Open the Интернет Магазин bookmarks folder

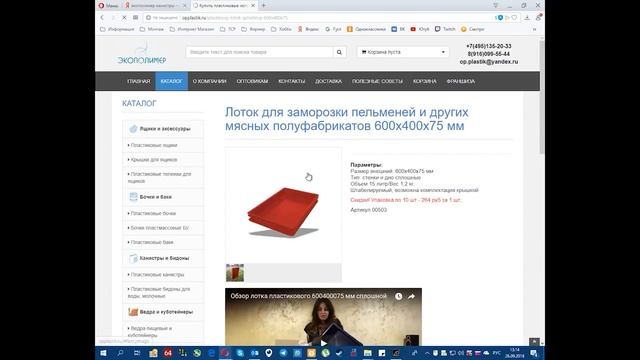tap(192, 29)
